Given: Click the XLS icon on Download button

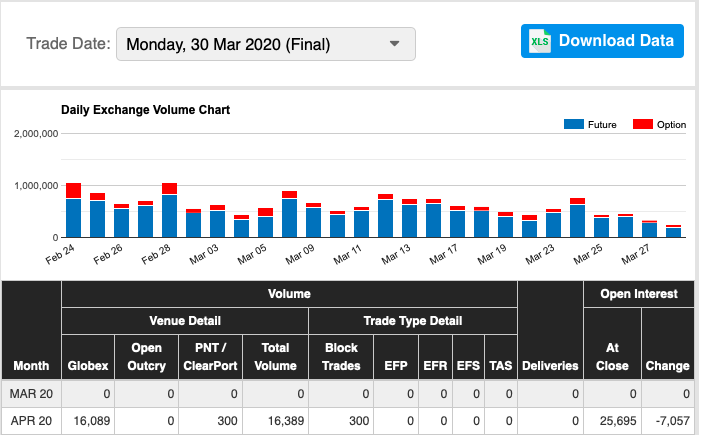Looking at the screenshot, I should coord(540,41).
